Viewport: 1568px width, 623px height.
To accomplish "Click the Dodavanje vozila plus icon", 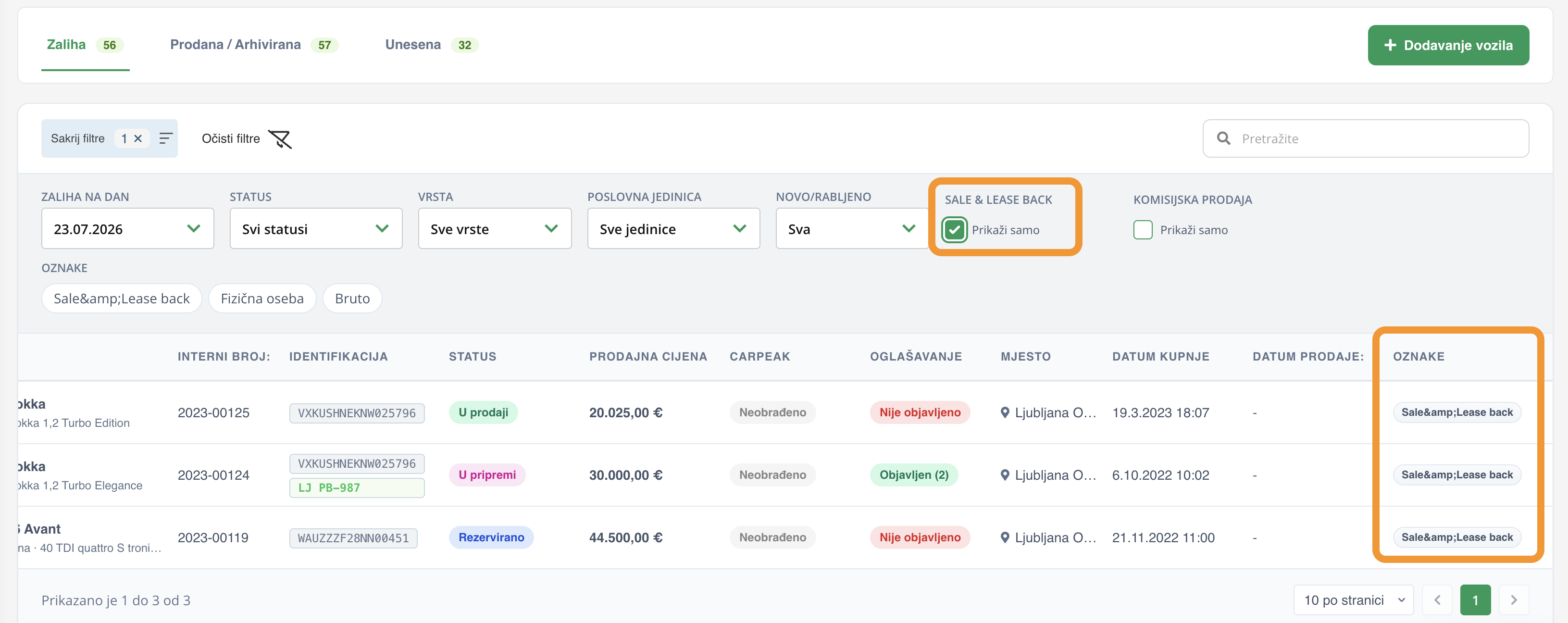I will pyautogui.click(x=1390, y=45).
